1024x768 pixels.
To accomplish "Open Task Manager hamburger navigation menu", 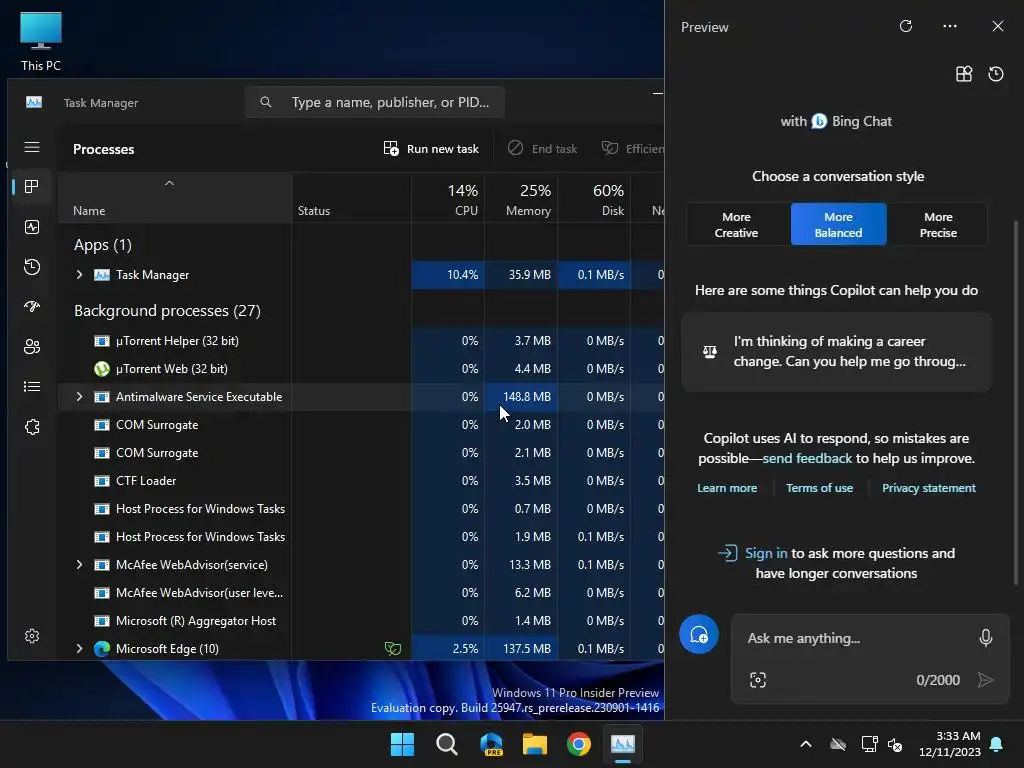I will tap(32, 147).
